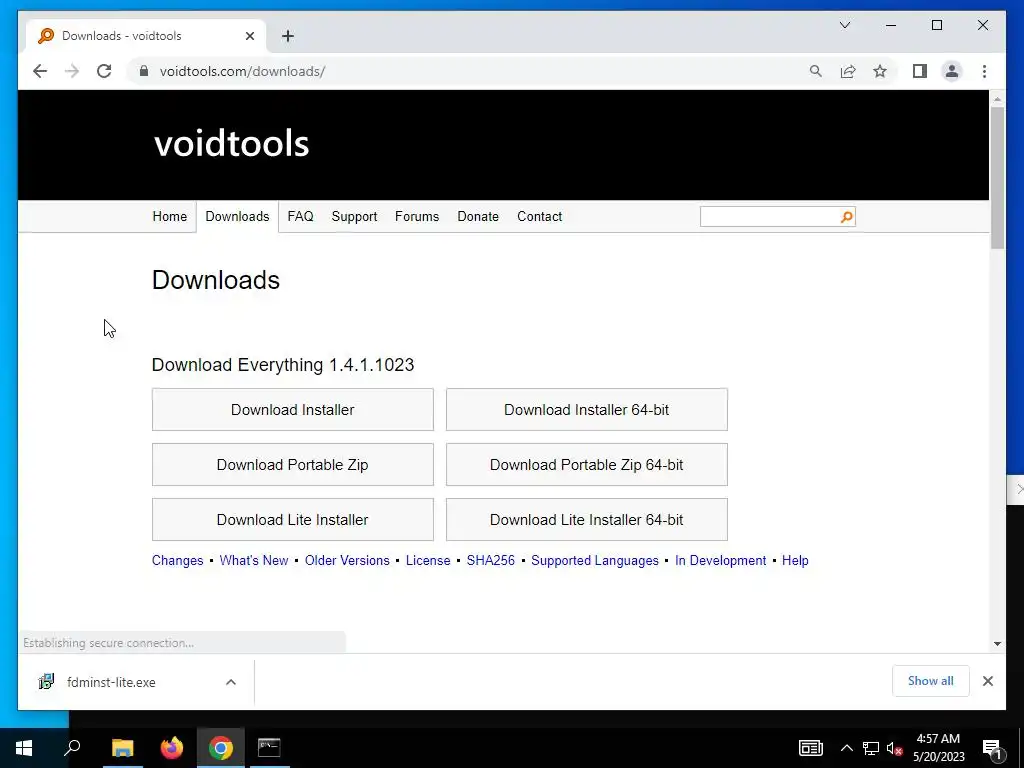Screen dimensions: 1024x768
Task: Open the Contact nav tab
Action: point(539,216)
